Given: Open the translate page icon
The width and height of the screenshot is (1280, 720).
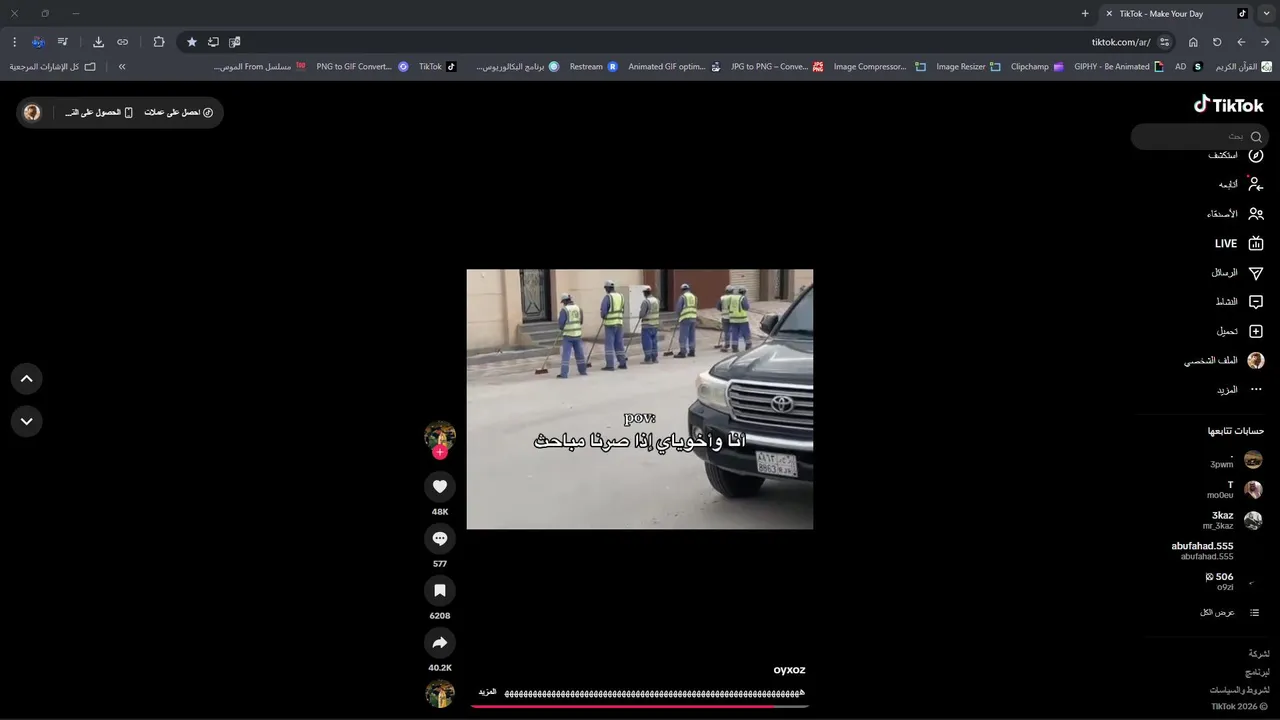Looking at the screenshot, I should coord(235,42).
